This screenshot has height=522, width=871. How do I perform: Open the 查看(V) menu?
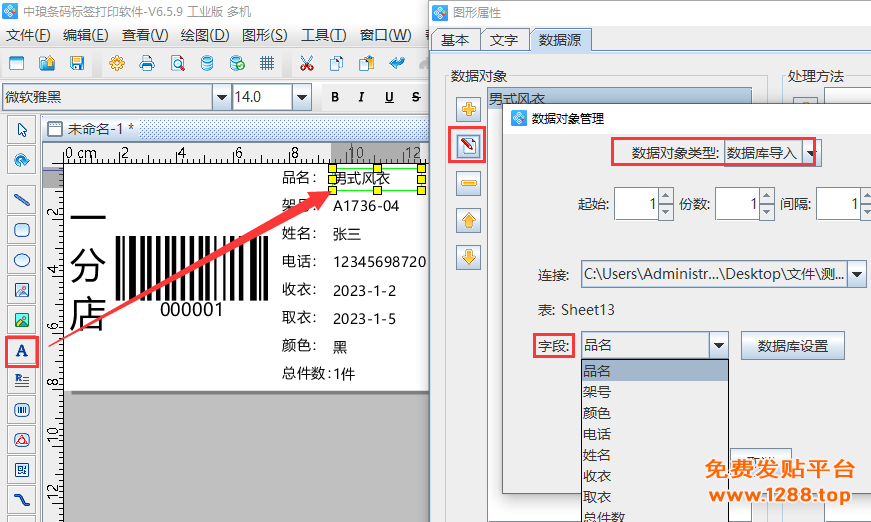(x=145, y=36)
